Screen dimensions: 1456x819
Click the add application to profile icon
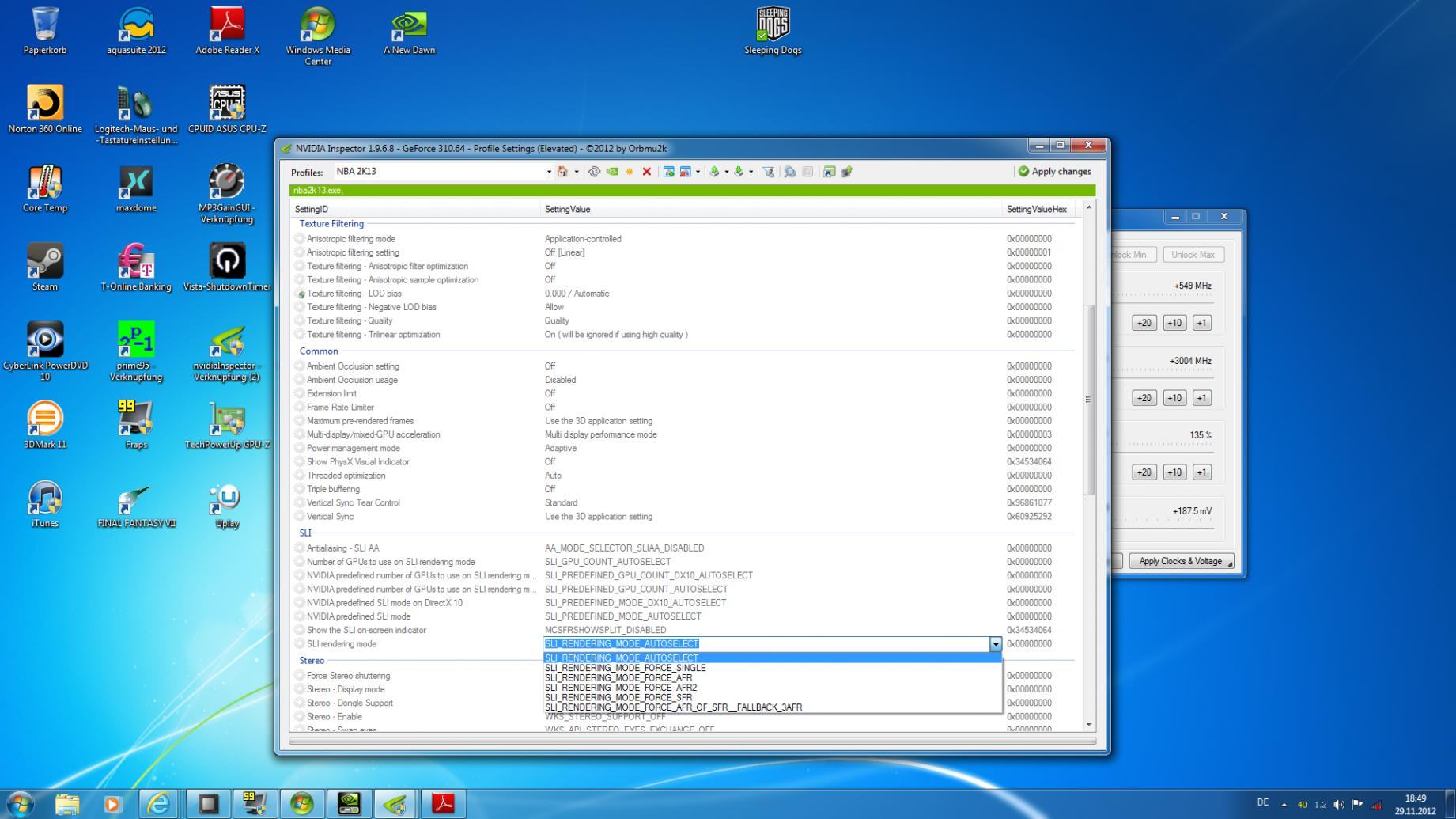coord(669,172)
